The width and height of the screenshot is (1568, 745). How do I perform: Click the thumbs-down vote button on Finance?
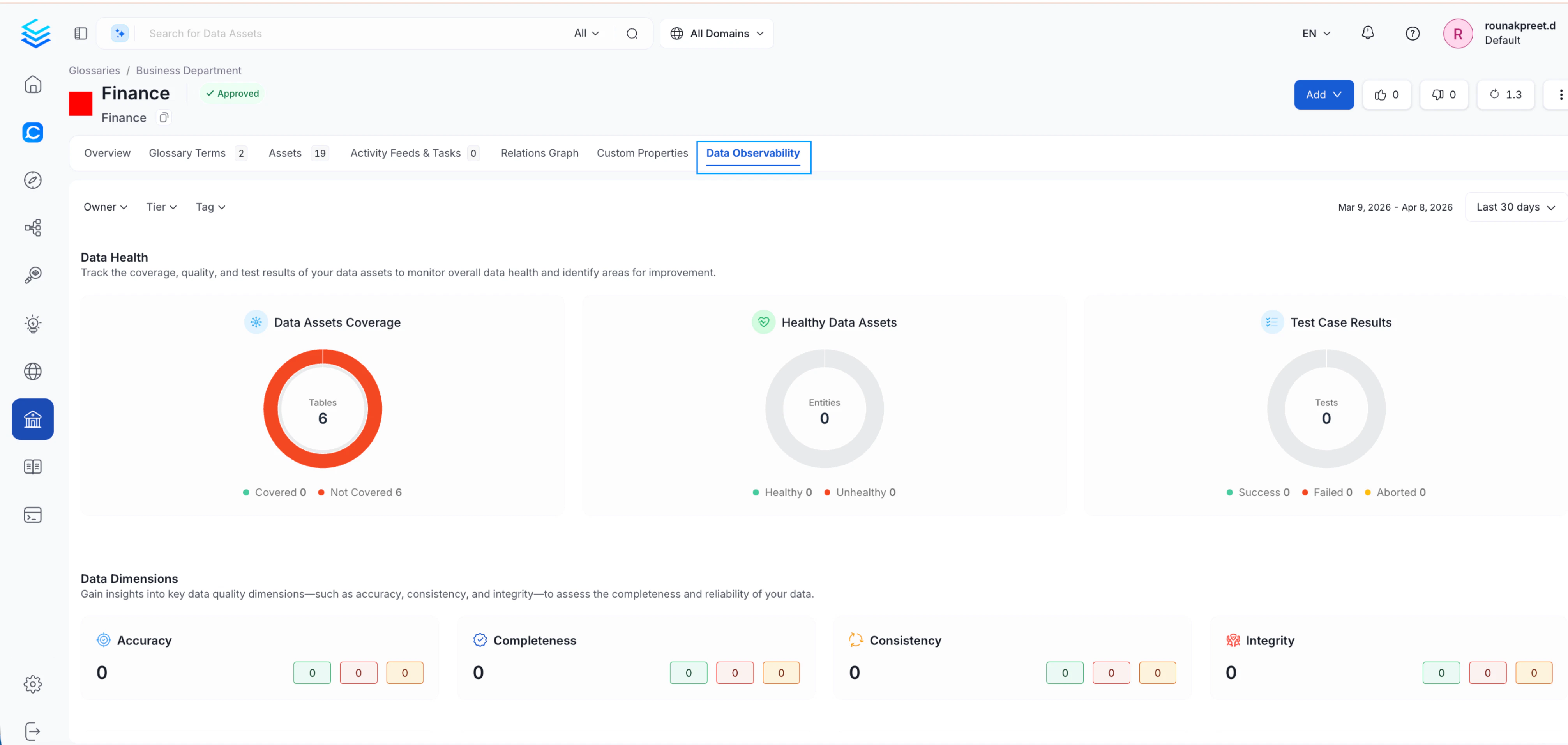click(x=1444, y=94)
